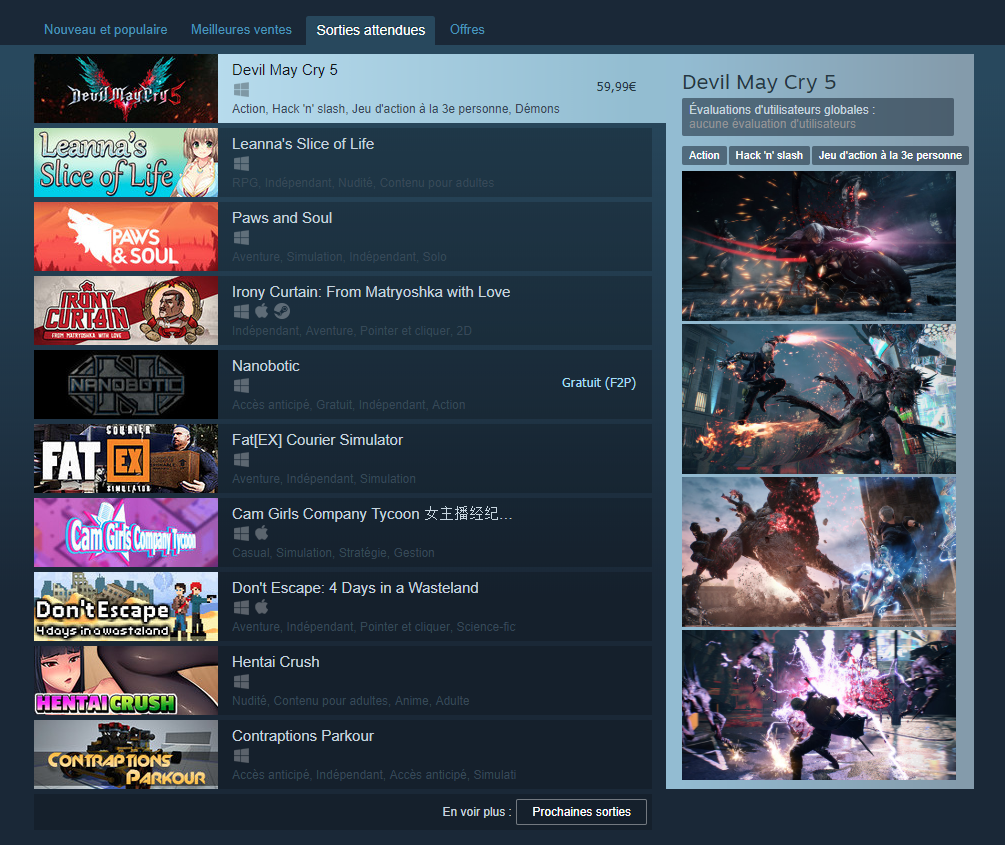
Task: Open the Meilleures ventes tab
Action: [241, 29]
